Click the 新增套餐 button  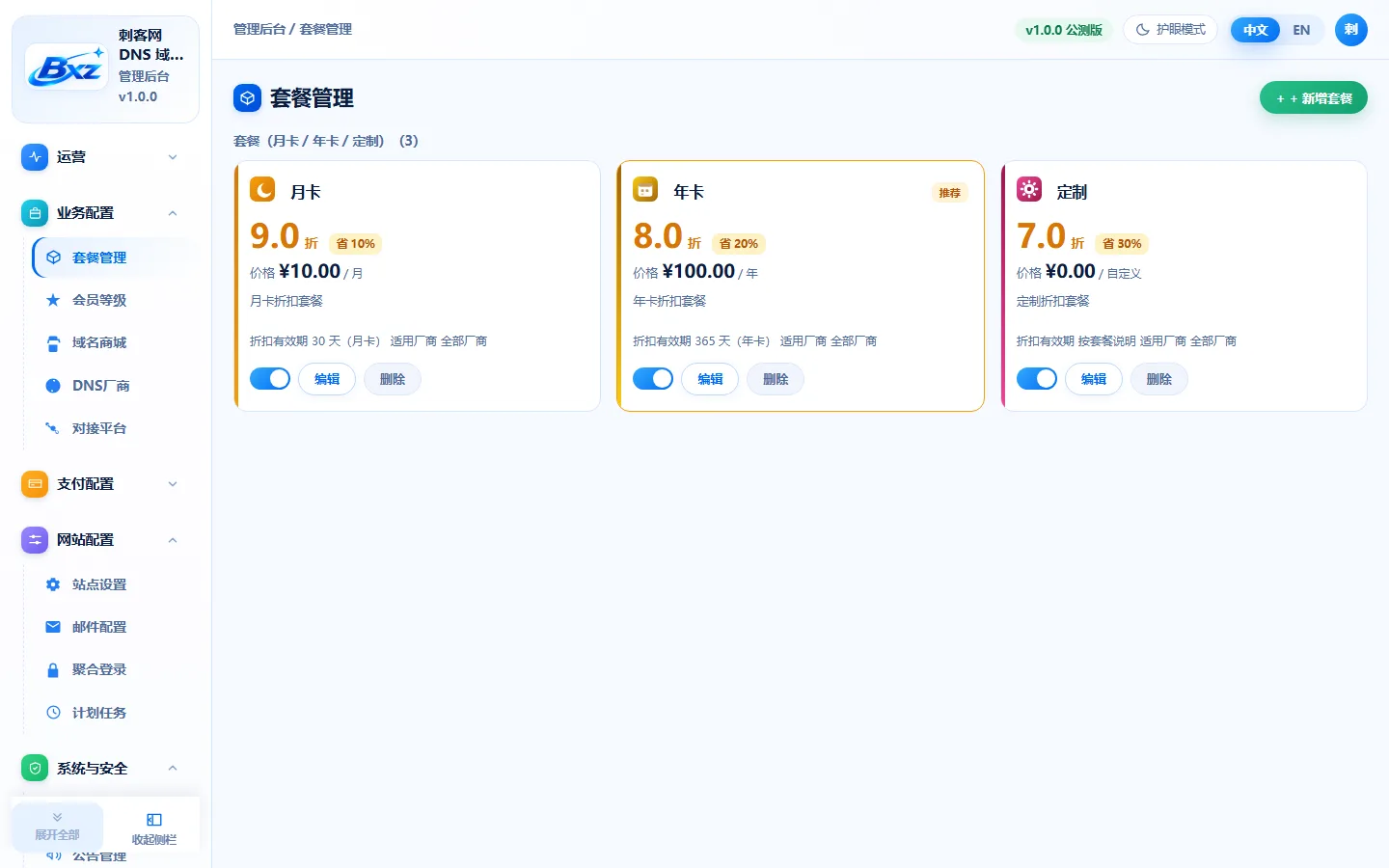pyautogui.click(x=1314, y=98)
